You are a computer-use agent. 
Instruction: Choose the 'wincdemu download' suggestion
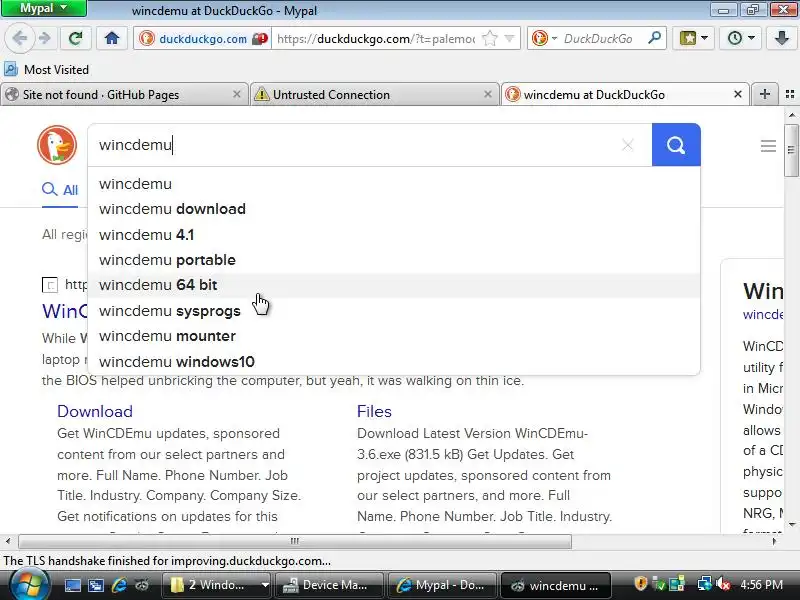(394, 209)
